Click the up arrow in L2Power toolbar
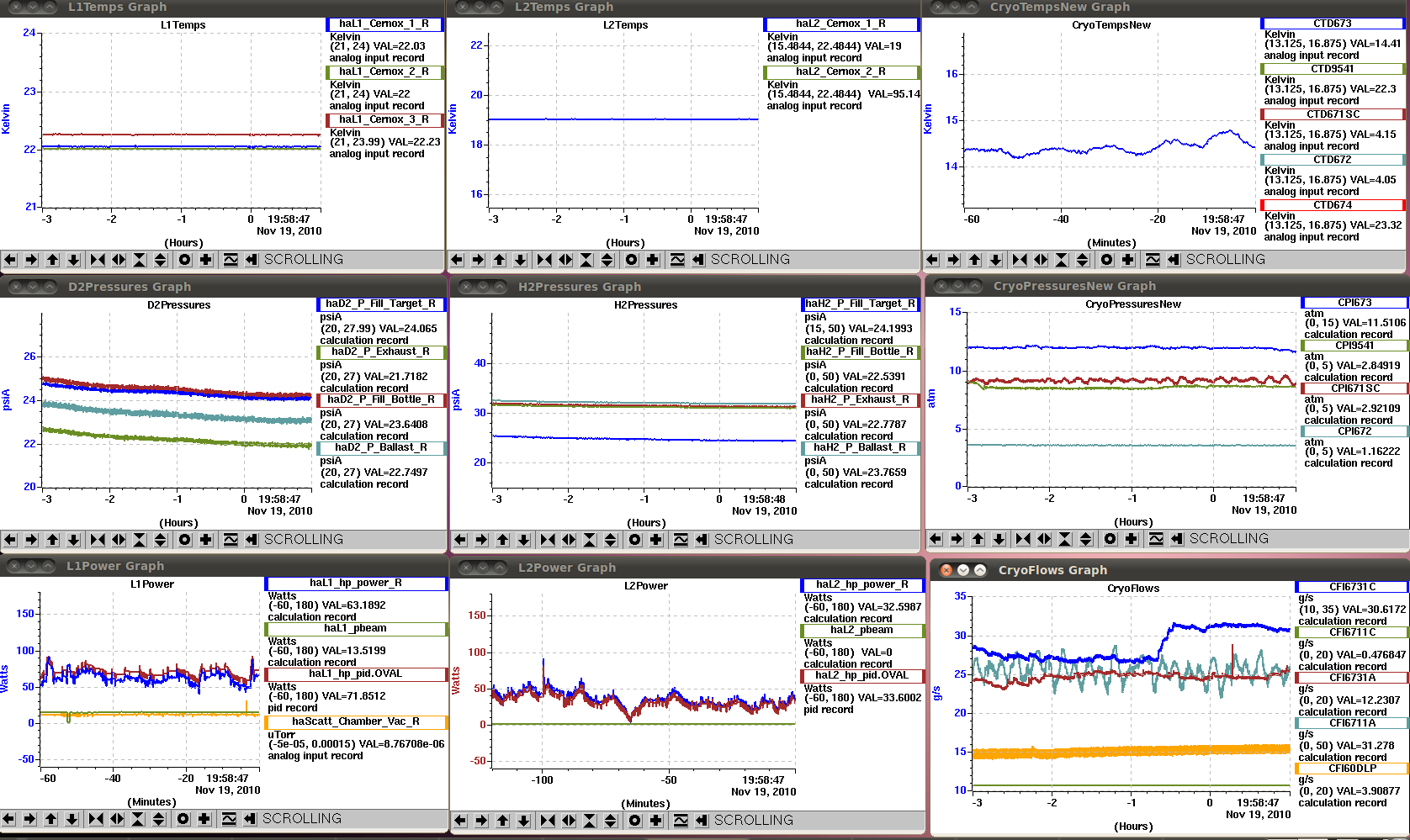 [x=502, y=821]
